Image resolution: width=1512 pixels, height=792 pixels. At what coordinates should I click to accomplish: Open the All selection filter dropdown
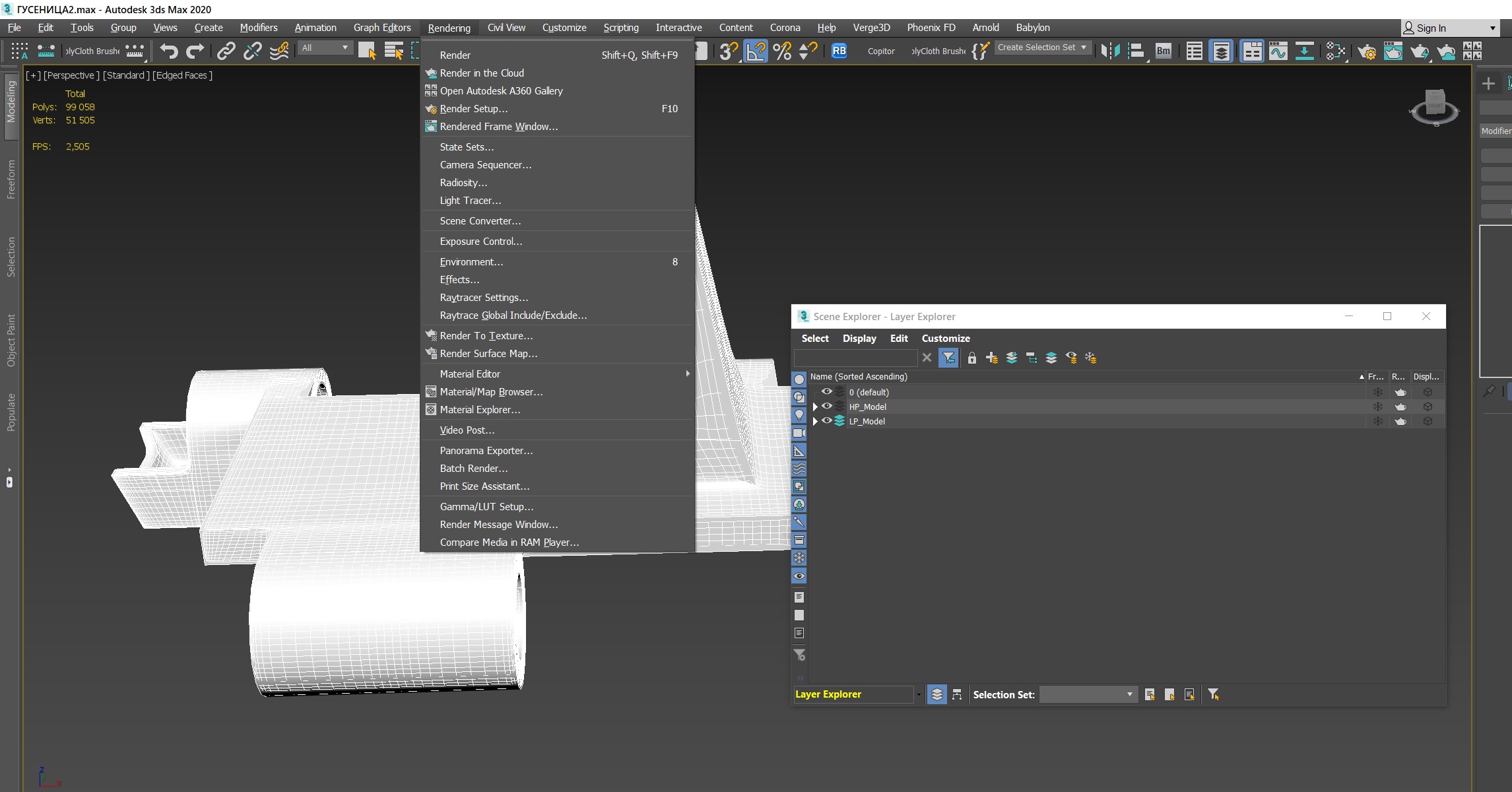point(325,48)
